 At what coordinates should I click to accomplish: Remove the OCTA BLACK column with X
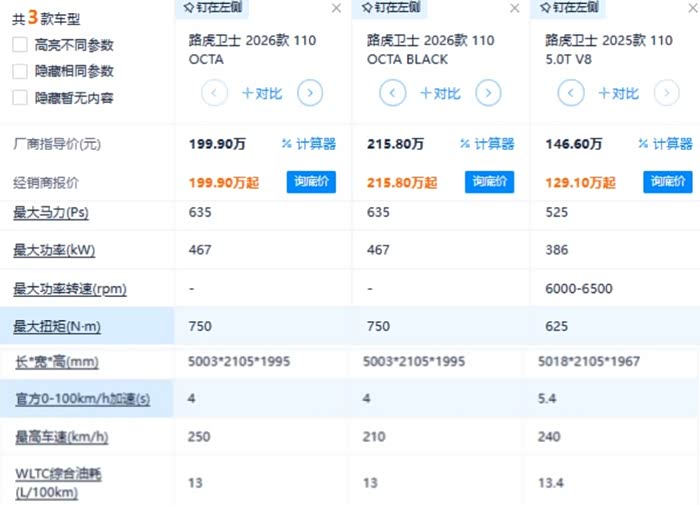[515, 8]
